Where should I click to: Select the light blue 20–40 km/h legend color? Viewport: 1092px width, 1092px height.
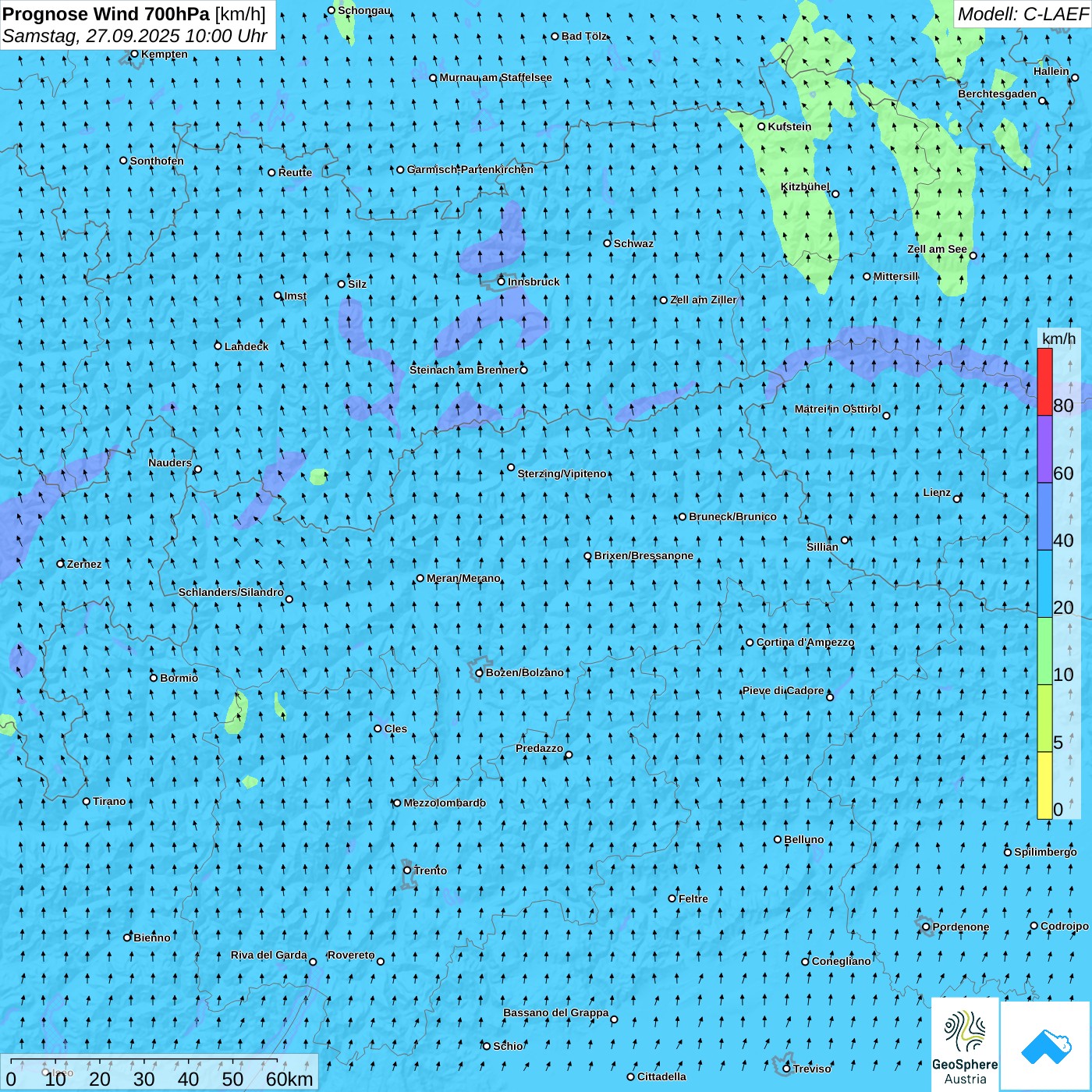click(1044, 584)
